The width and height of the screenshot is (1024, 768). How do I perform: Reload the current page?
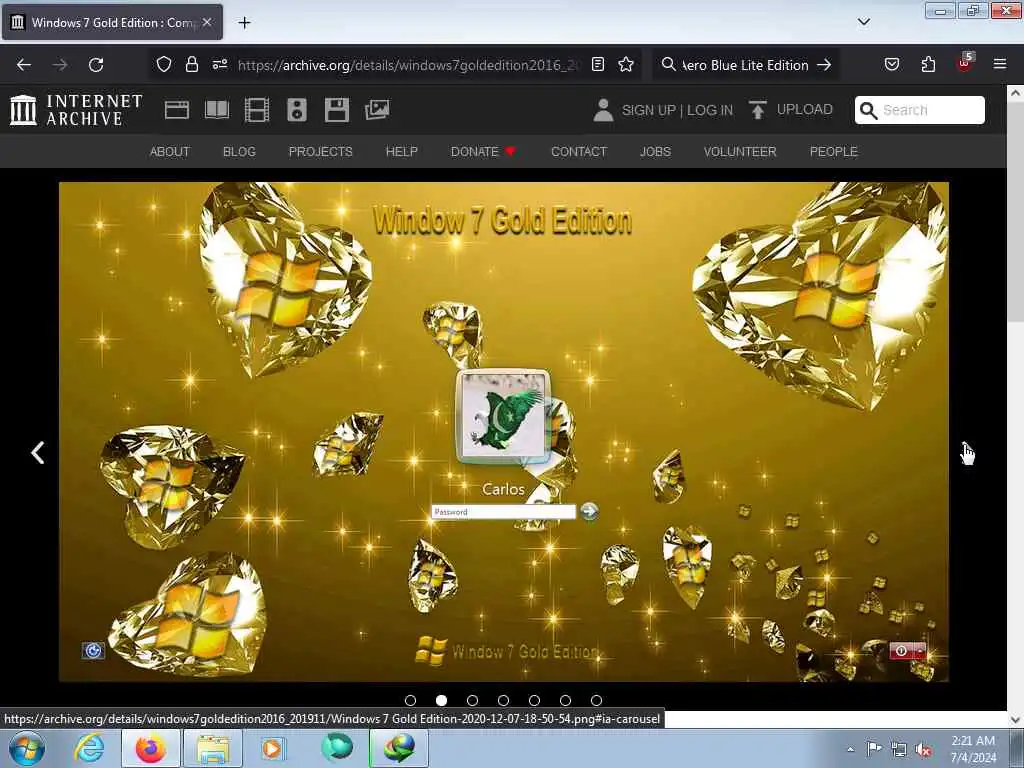point(96,65)
